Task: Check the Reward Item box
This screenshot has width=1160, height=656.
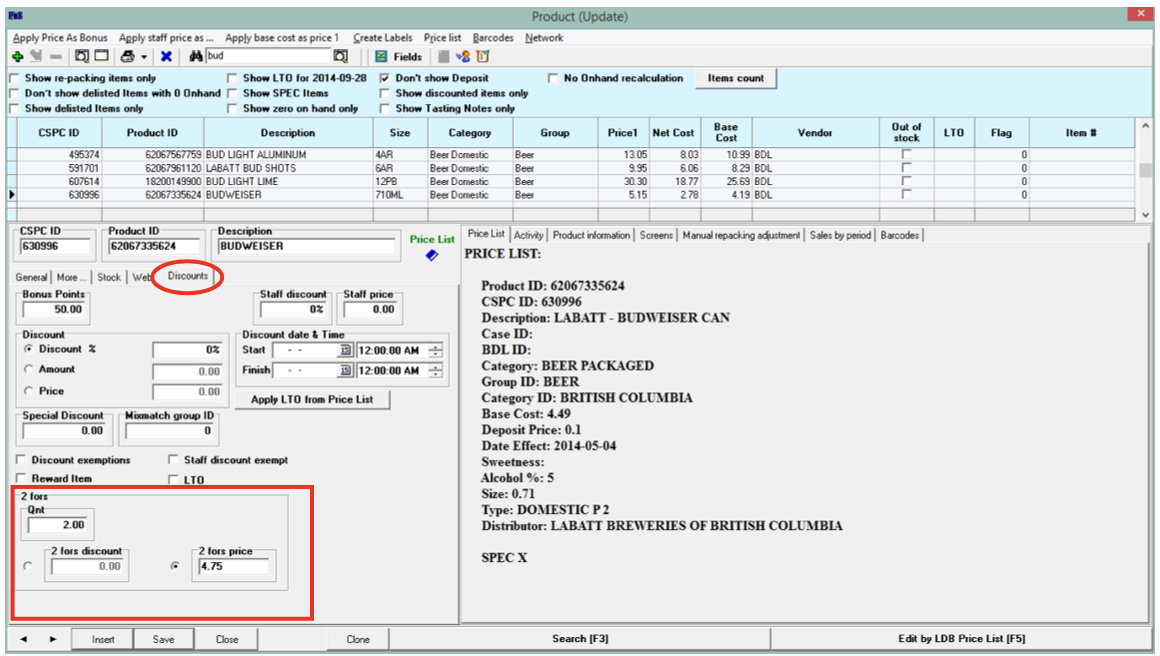Action: (21, 479)
